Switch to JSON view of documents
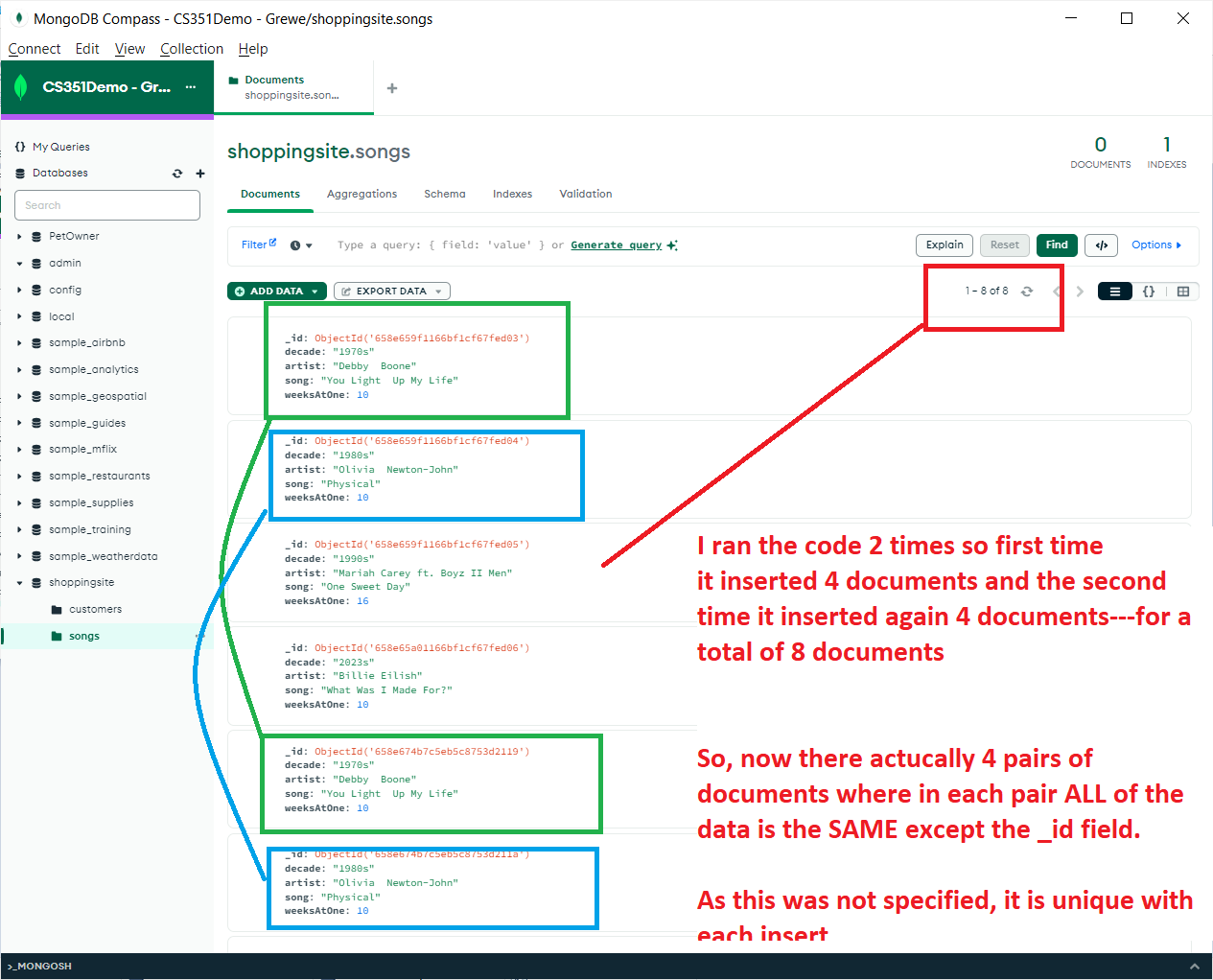 click(1149, 292)
